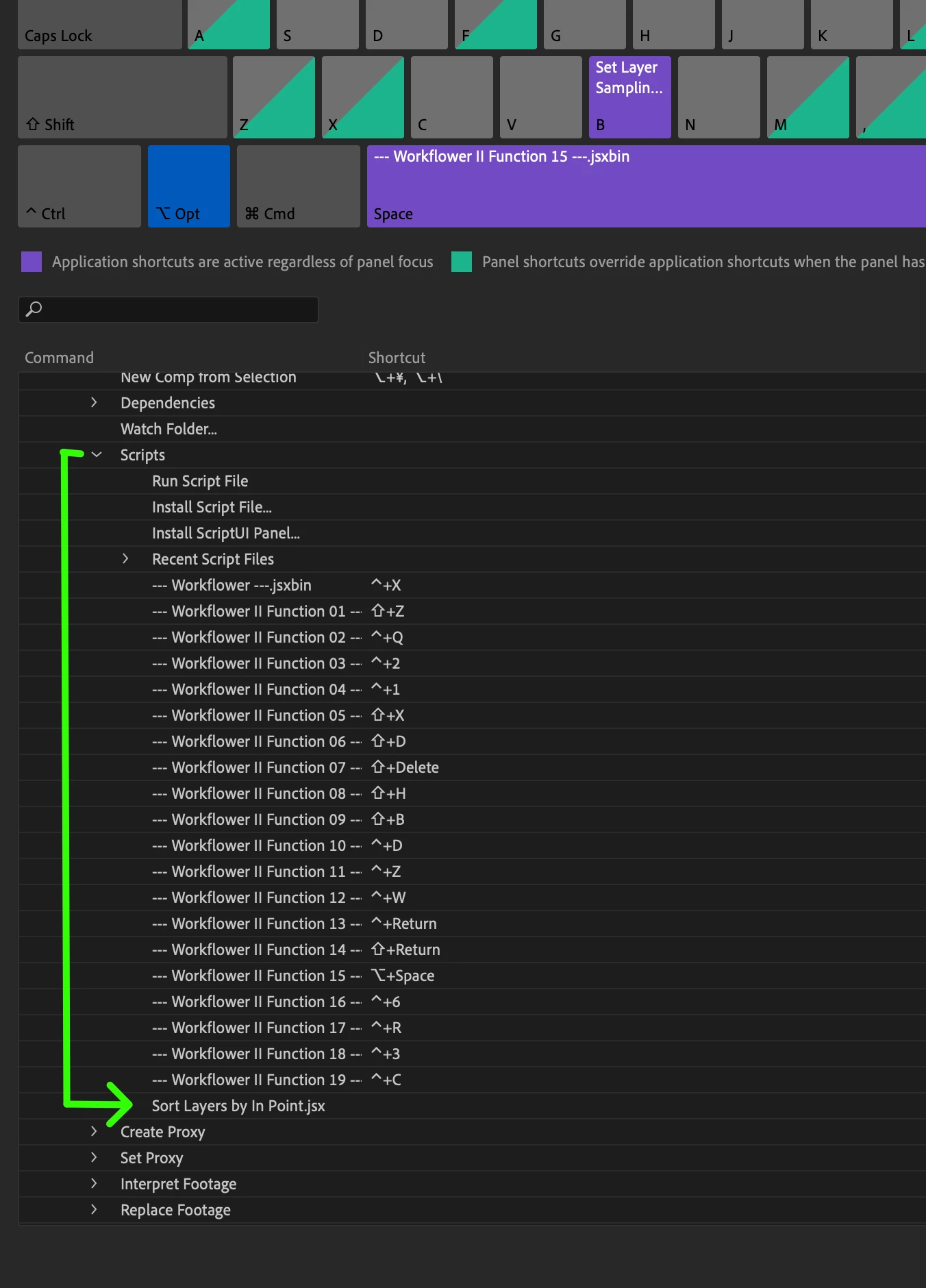Click the ⇧+X shortcut of Function 05
This screenshot has width=926, height=1288.
pyautogui.click(x=388, y=715)
